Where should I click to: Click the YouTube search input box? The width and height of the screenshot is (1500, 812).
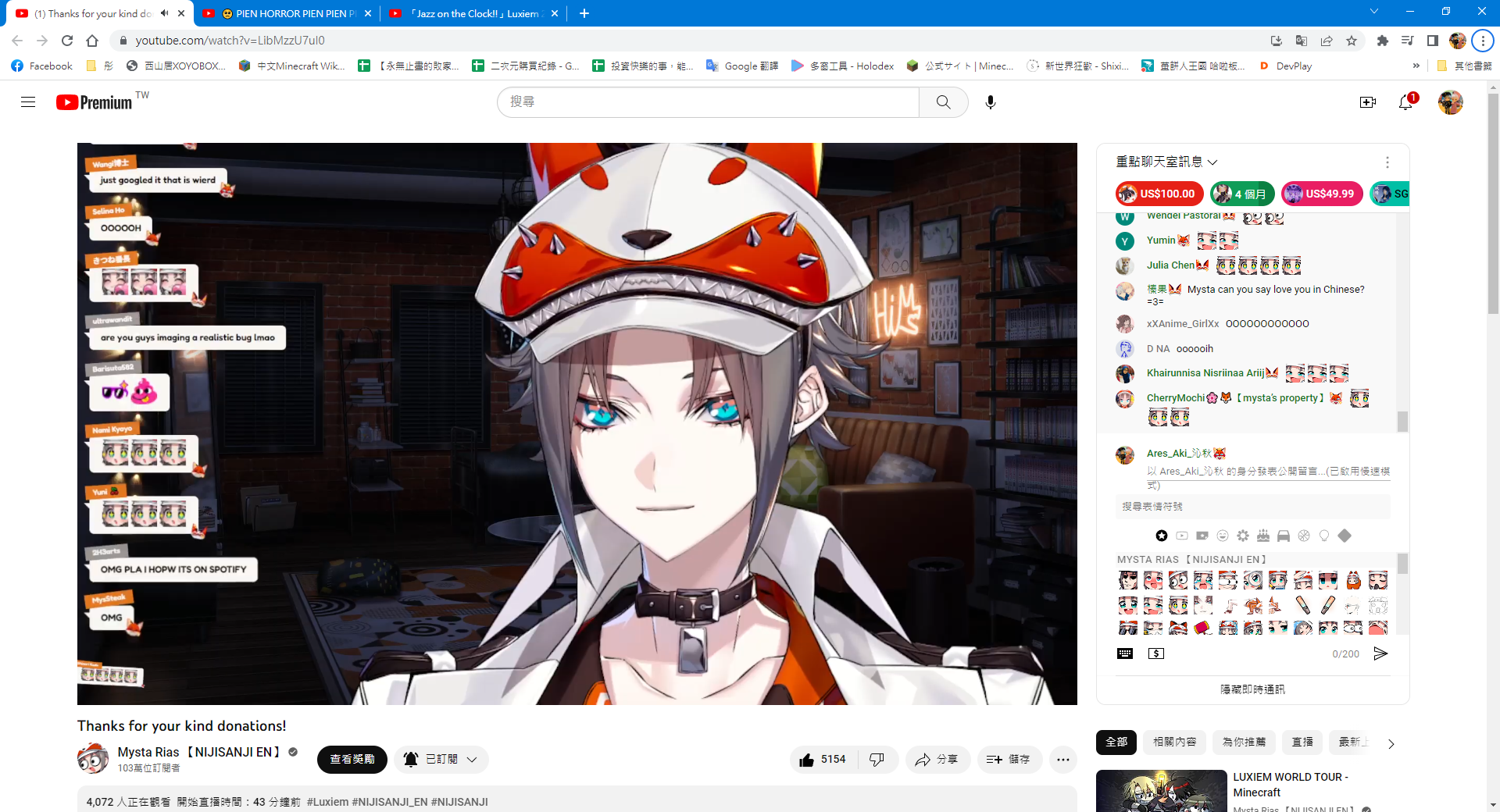(708, 102)
